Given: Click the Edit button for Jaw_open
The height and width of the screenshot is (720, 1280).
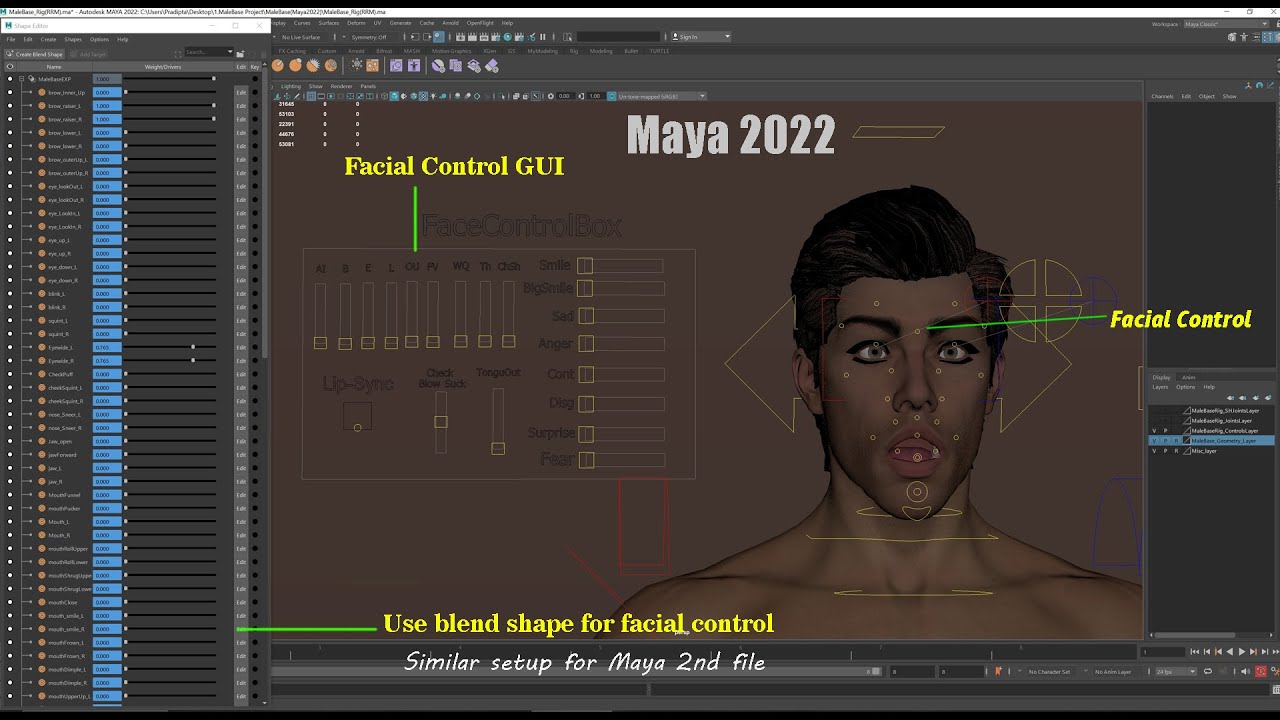Looking at the screenshot, I should tap(241, 441).
